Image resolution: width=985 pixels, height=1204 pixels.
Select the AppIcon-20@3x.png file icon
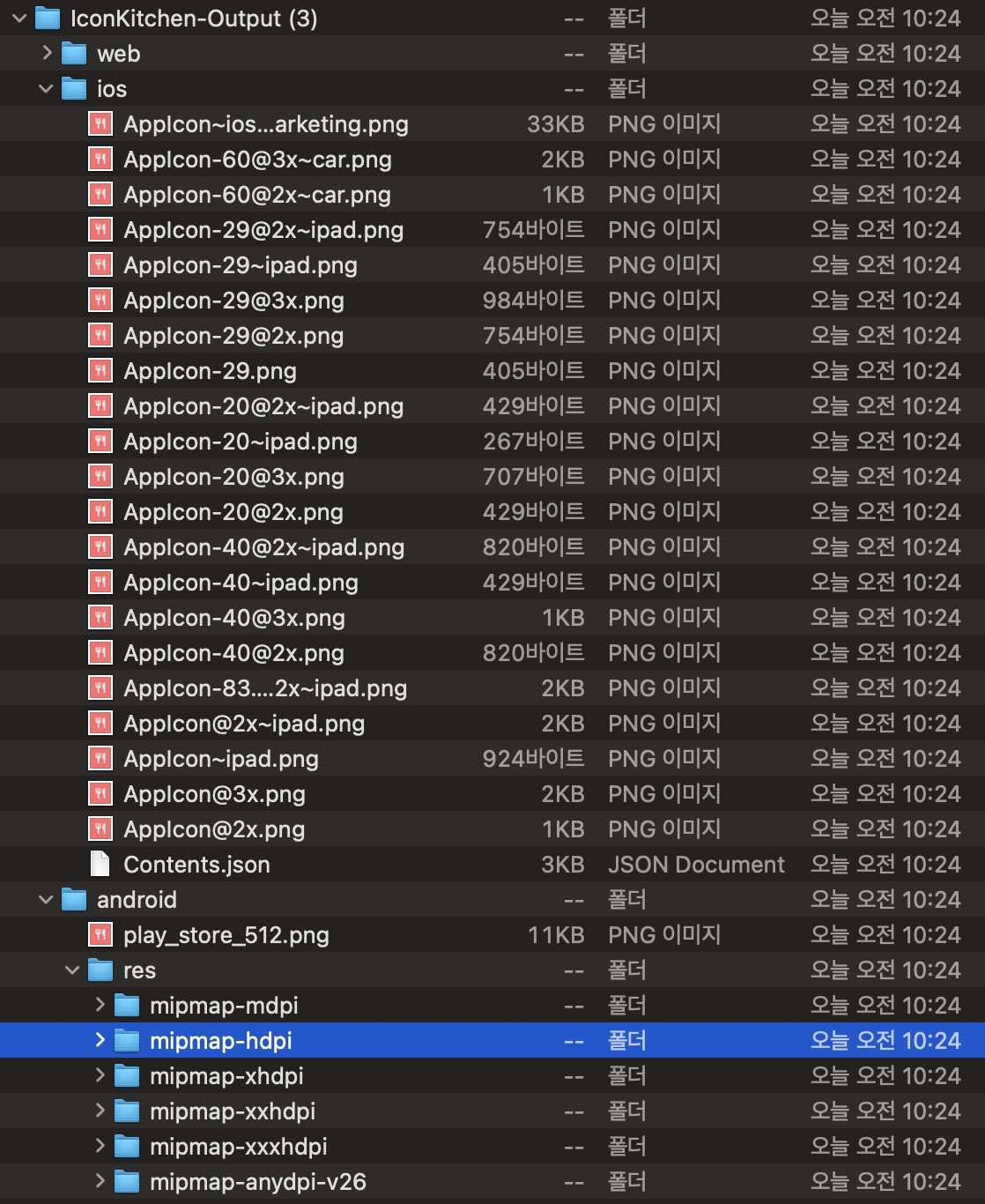tap(100, 477)
